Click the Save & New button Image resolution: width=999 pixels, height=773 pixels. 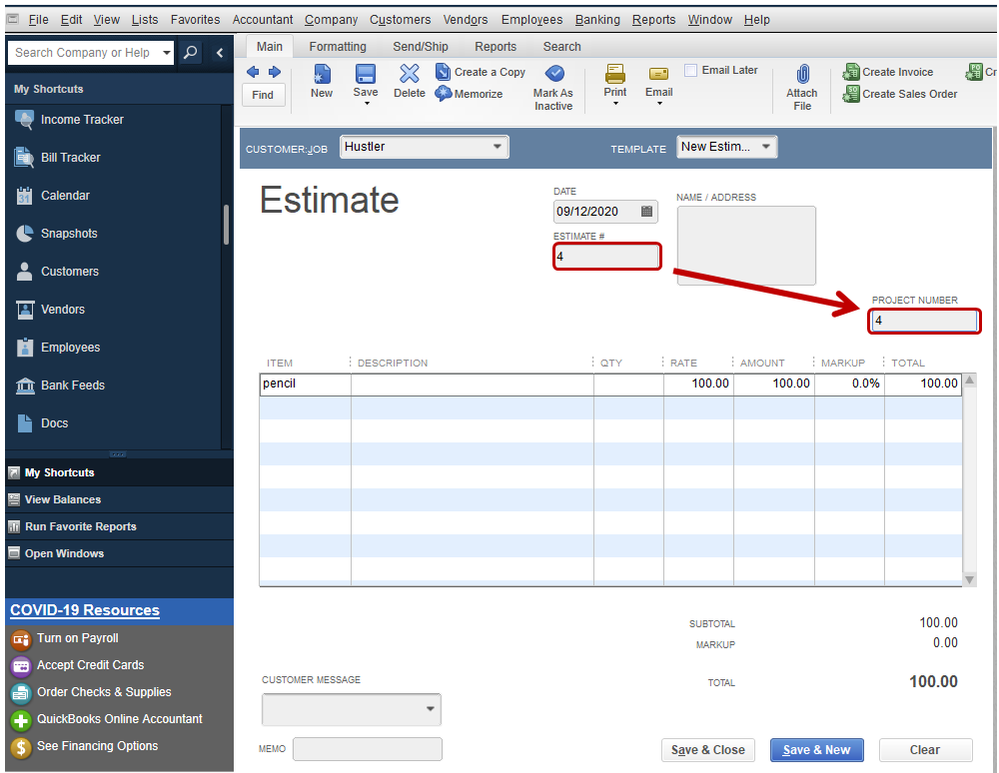(x=817, y=750)
